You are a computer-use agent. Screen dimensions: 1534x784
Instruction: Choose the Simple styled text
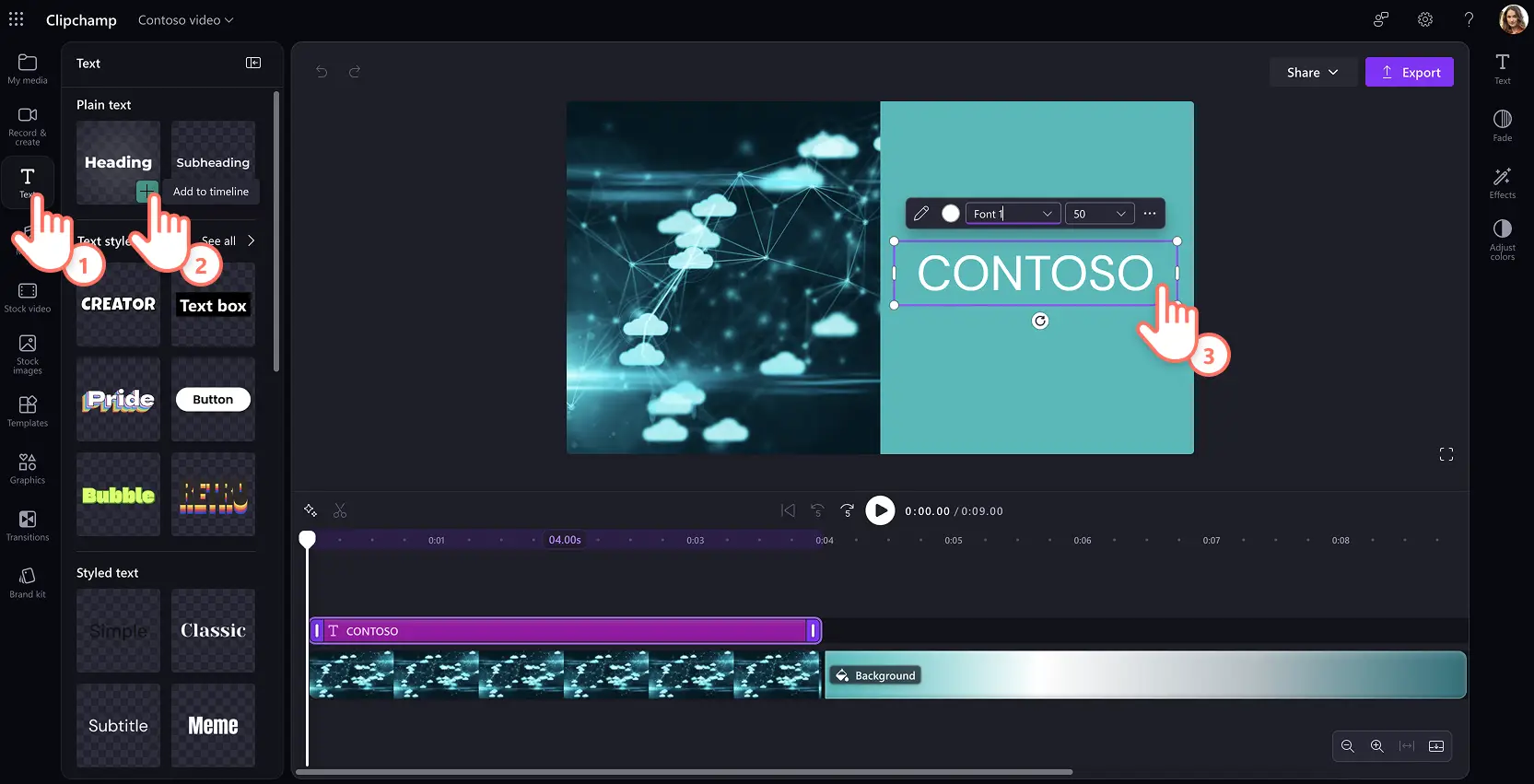(118, 630)
